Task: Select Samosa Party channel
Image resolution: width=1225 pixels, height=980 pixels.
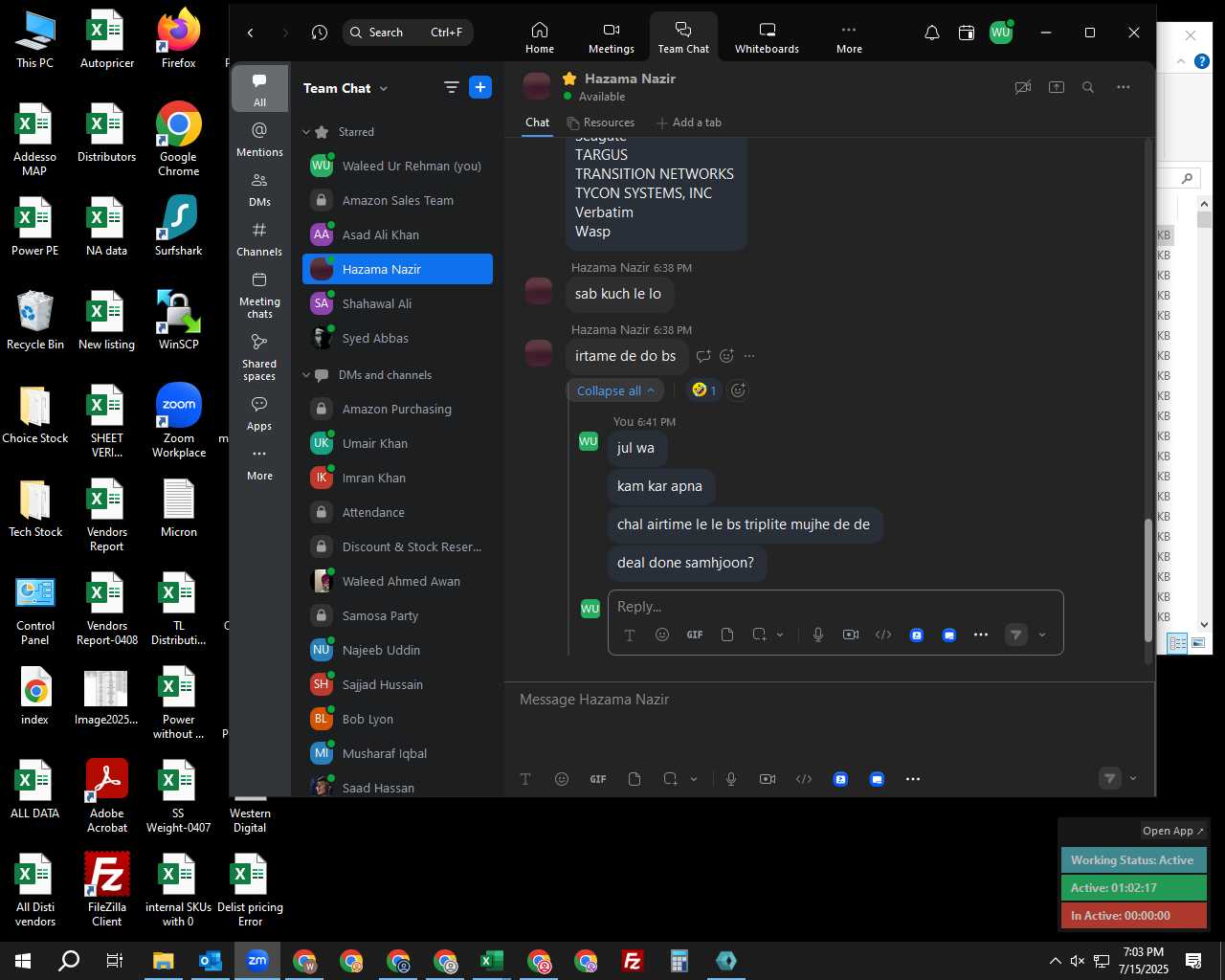Action: click(397, 615)
